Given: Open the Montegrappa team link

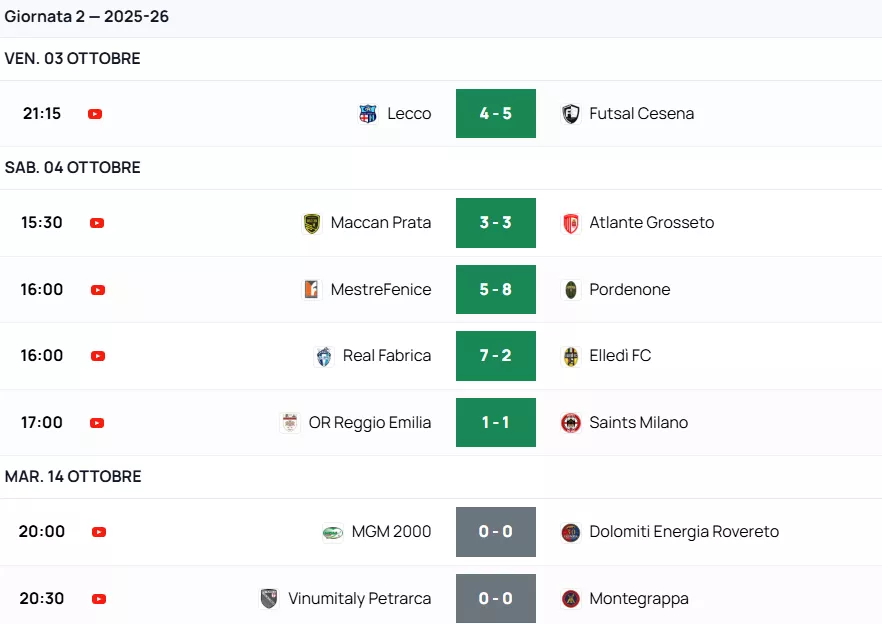Looking at the screenshot, I should [639, 599].
